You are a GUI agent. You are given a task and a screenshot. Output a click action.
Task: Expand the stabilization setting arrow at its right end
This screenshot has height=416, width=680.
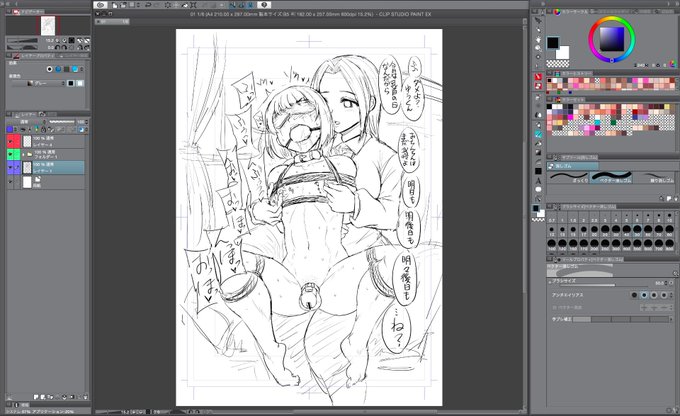[x=673, y=319]
